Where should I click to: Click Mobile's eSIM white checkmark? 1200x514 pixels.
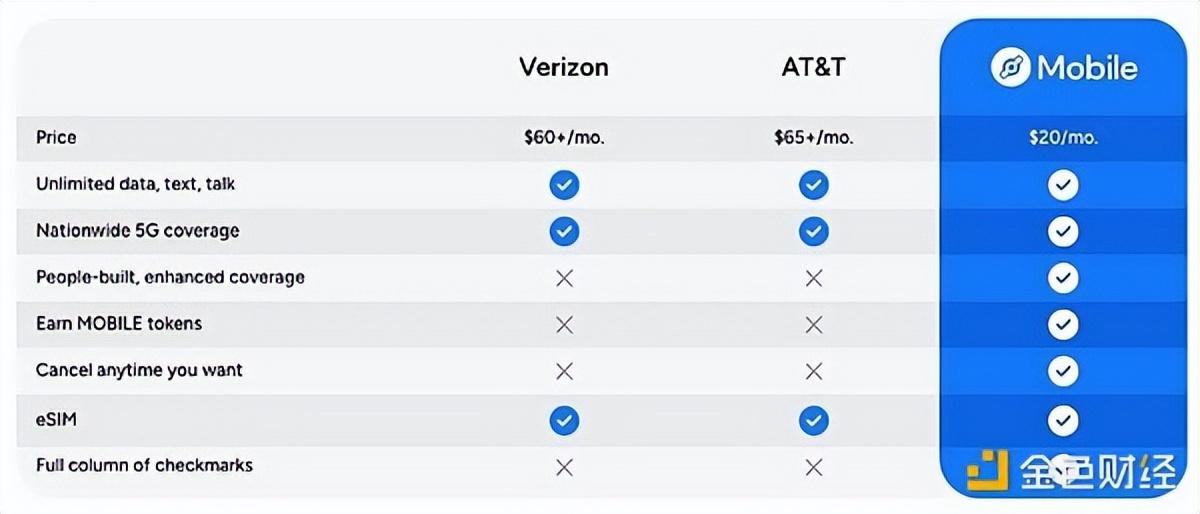pyautogui.click(x=1062, y=421)
